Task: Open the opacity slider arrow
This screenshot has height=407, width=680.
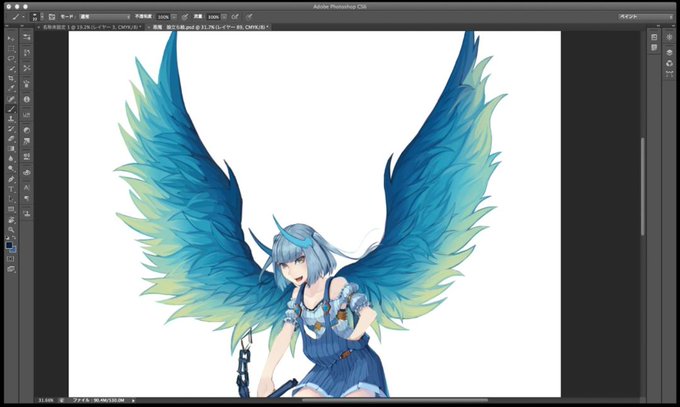Action: (x=174, y=16)
